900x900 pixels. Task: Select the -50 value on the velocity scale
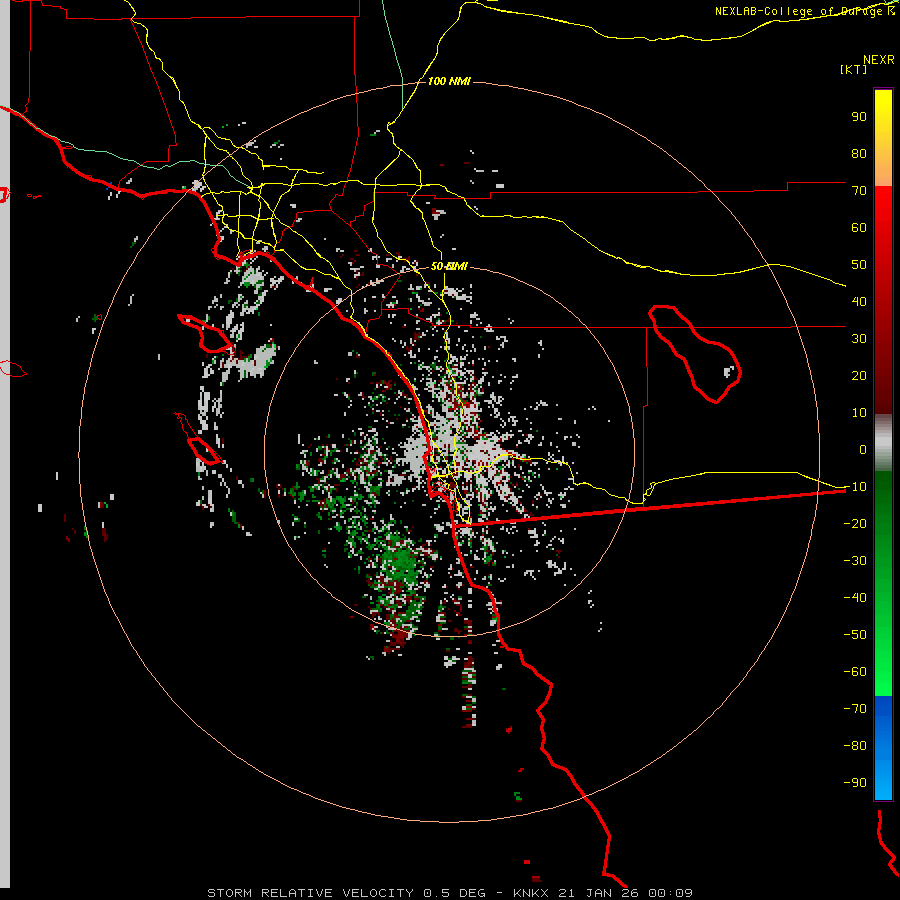click(x=855, y=635)
